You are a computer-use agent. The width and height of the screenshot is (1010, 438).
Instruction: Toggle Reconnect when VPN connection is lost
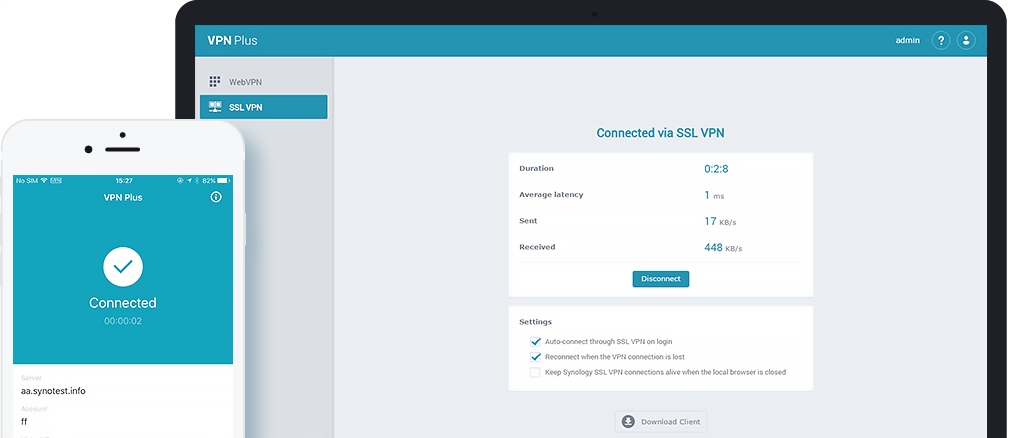coord(535,357)
